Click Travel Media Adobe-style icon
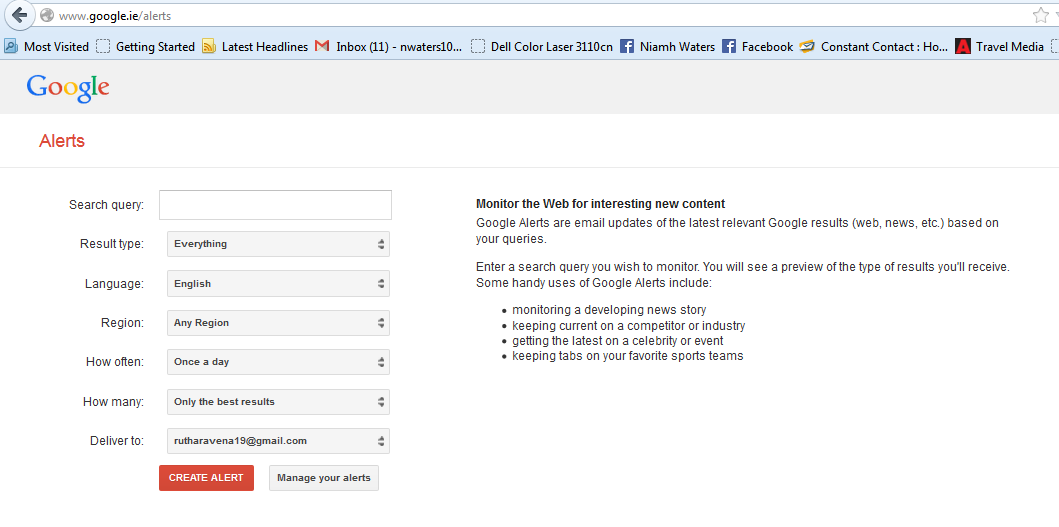The image size is (1059, 527). coord(962,47)
